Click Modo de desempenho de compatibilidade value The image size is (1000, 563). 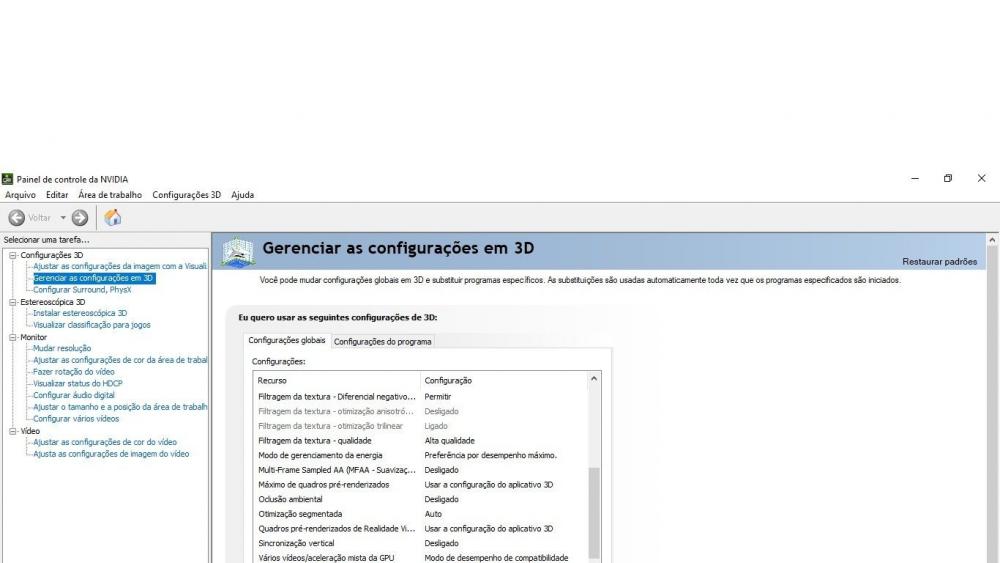tap(496, 558)
